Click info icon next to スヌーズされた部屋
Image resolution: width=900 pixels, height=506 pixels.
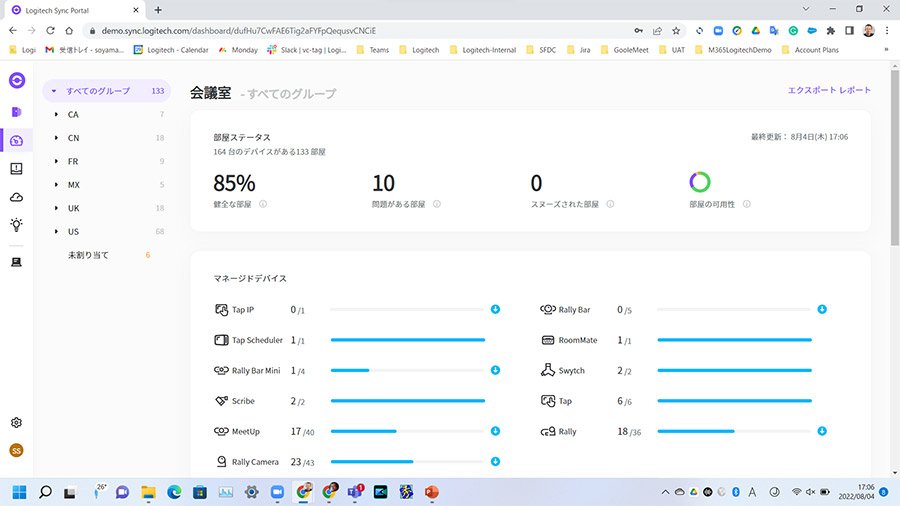point(610,204)
